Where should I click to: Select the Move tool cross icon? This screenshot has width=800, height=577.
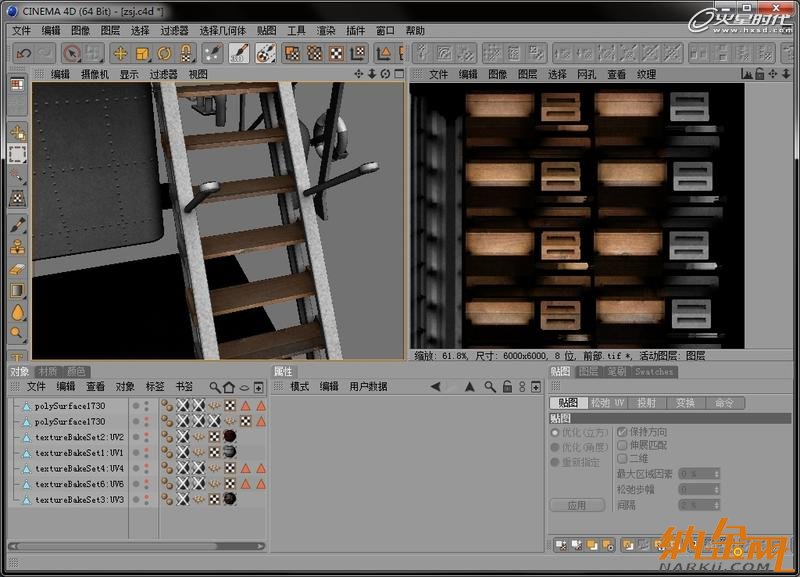tap(120, 53)
